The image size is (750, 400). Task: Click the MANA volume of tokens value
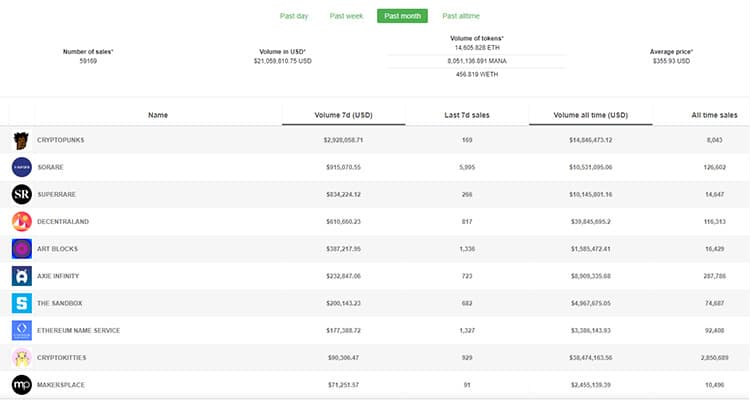pos(477,61)
